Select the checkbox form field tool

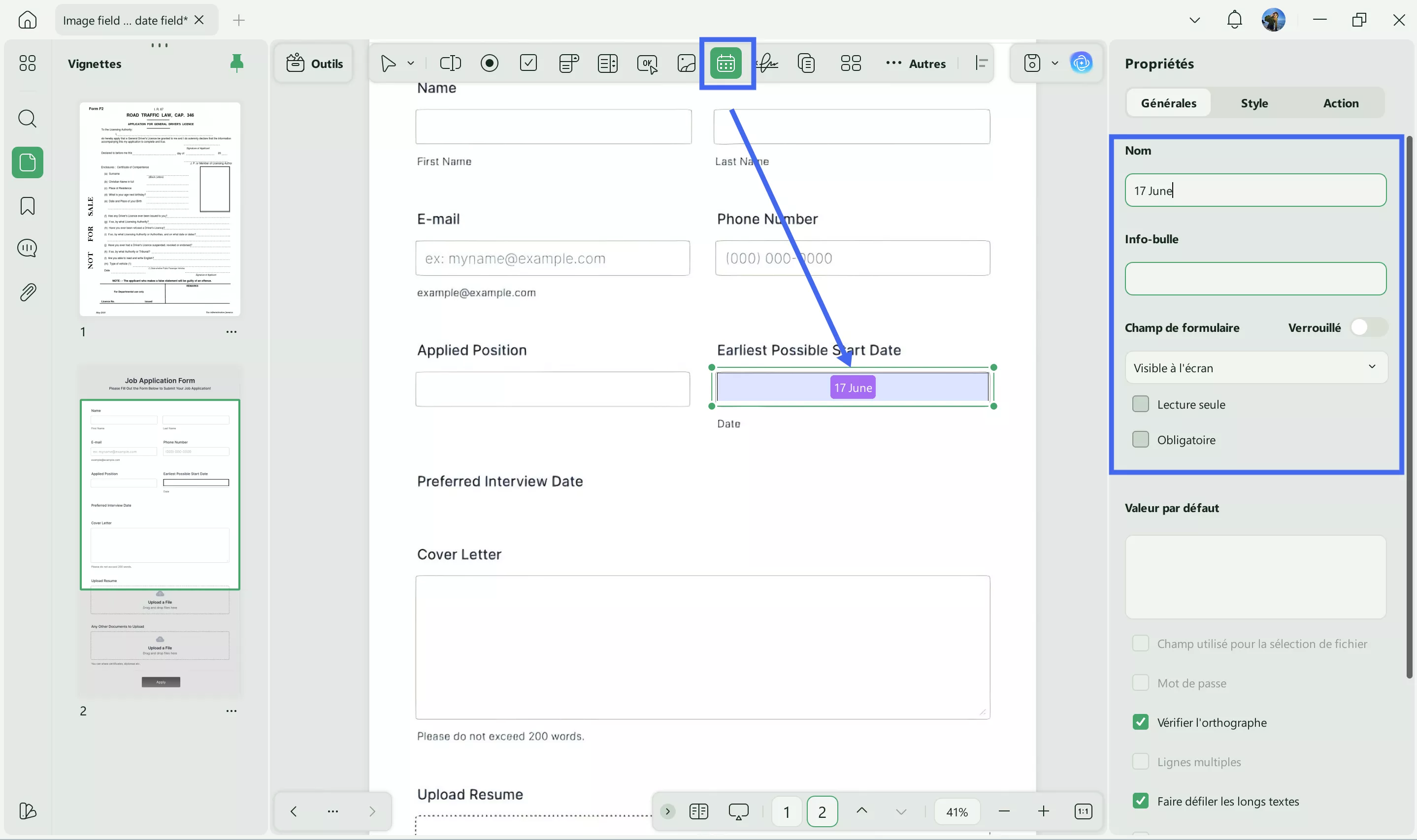point(528,63)
